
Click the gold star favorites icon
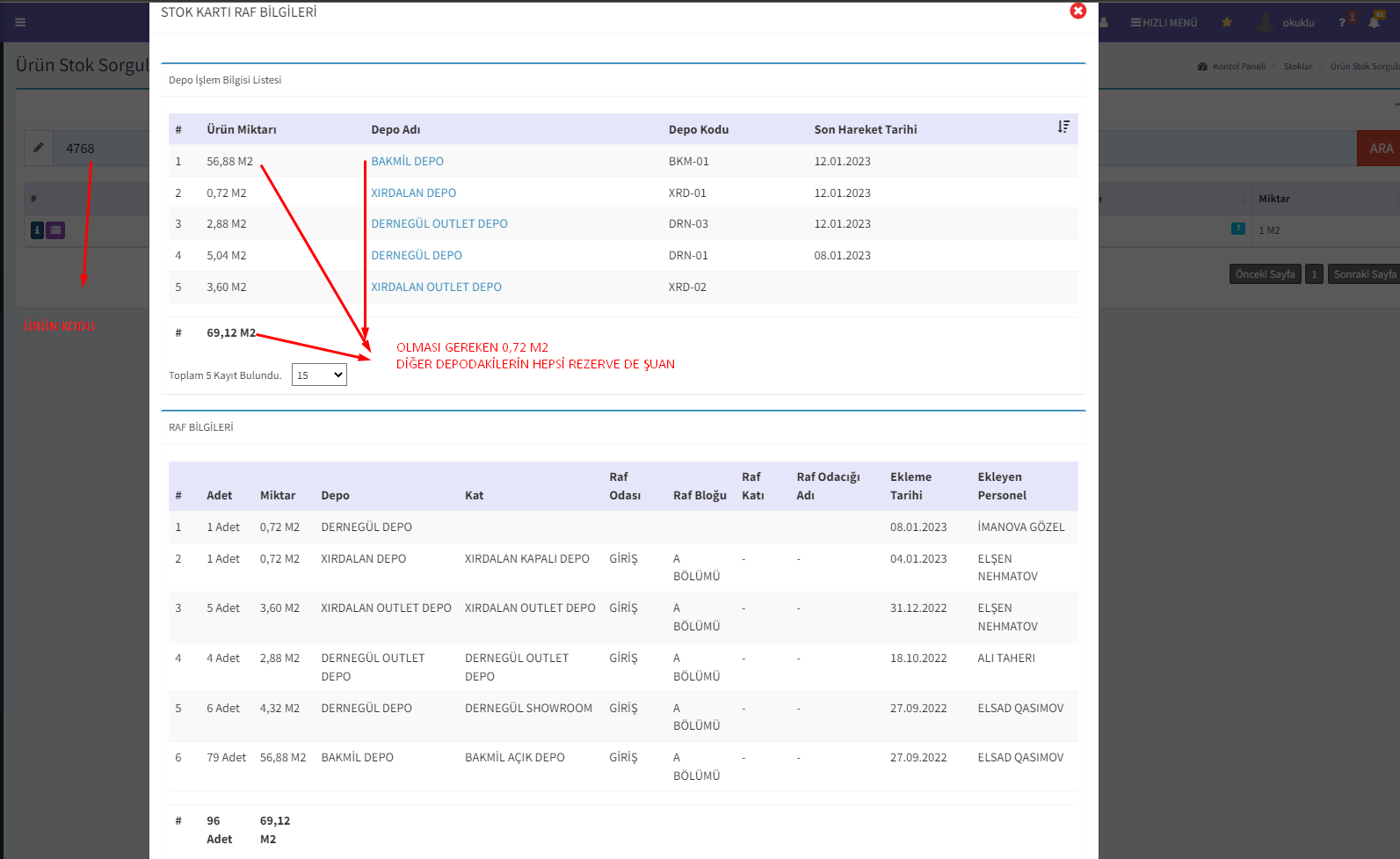coord(1226,23)
